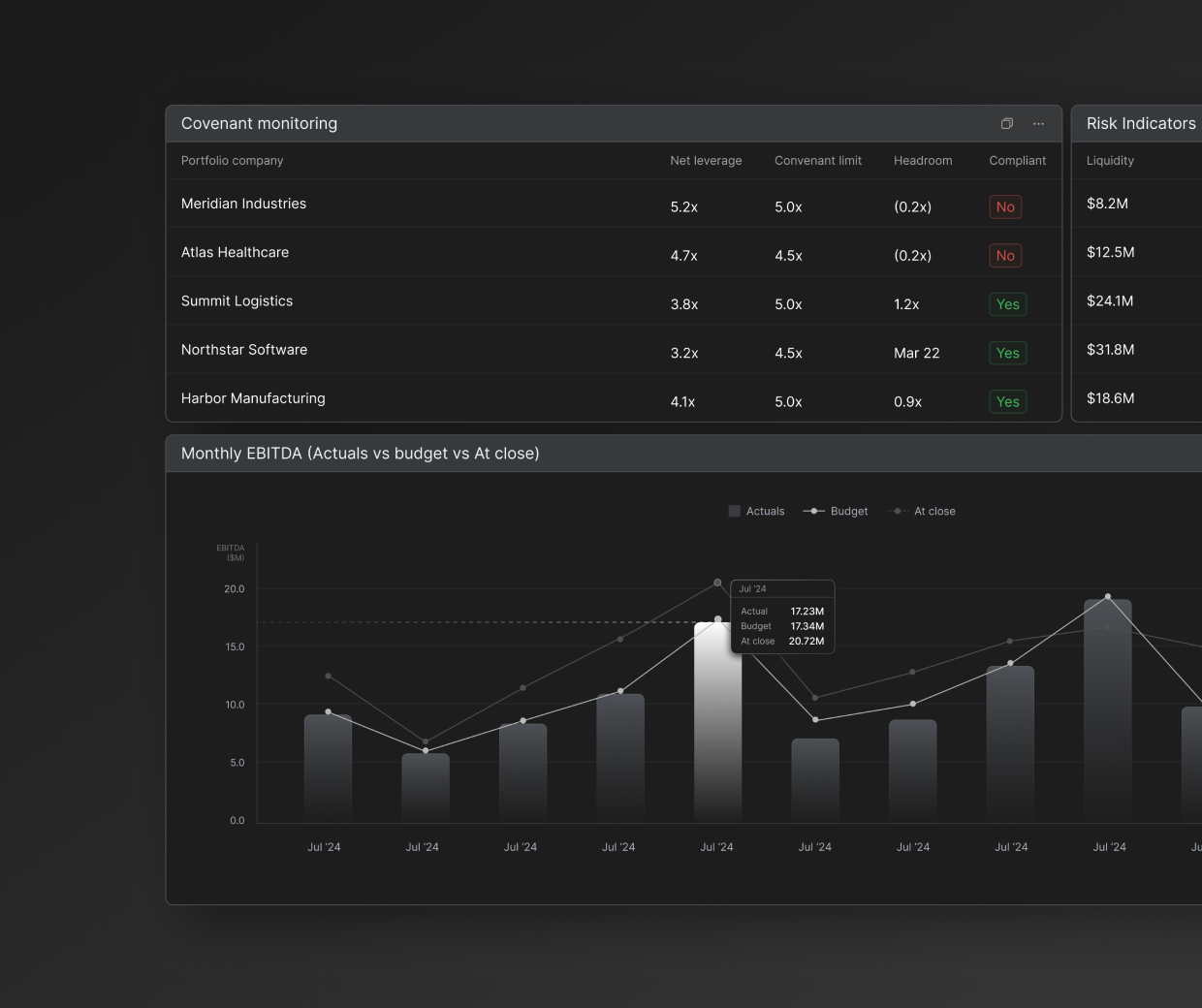Open the Northstar Software row
1202x1008 pixels.
point(615,350)
